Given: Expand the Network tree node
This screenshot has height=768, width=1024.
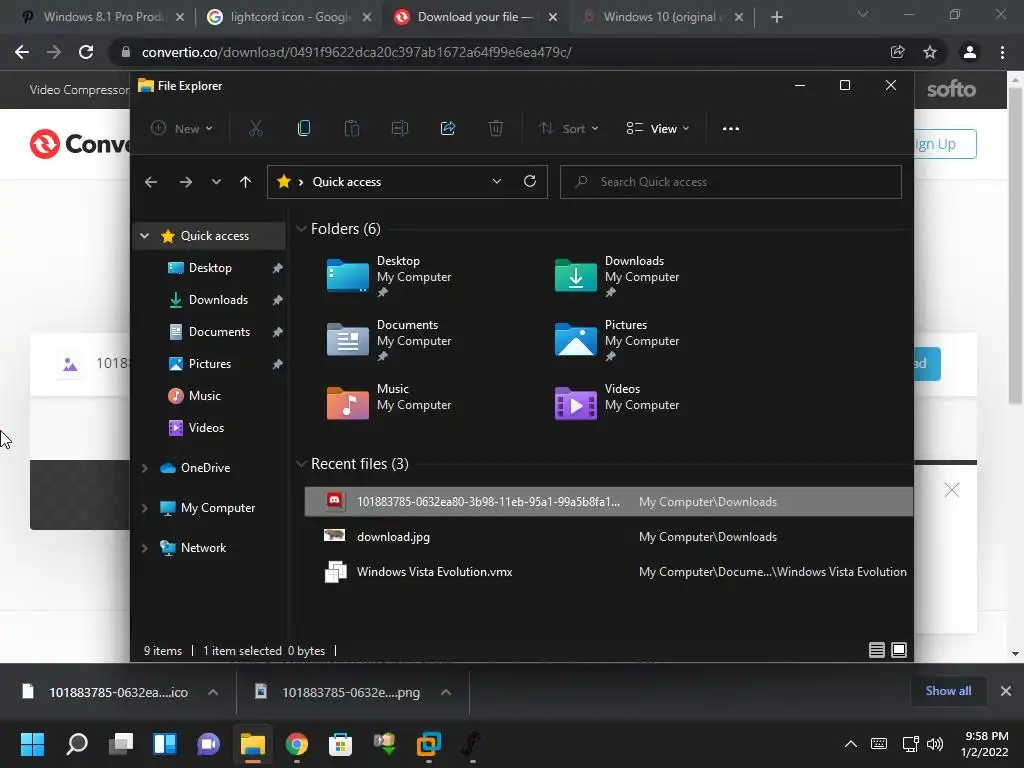Looking at the screenshot, I should [145, 548].
